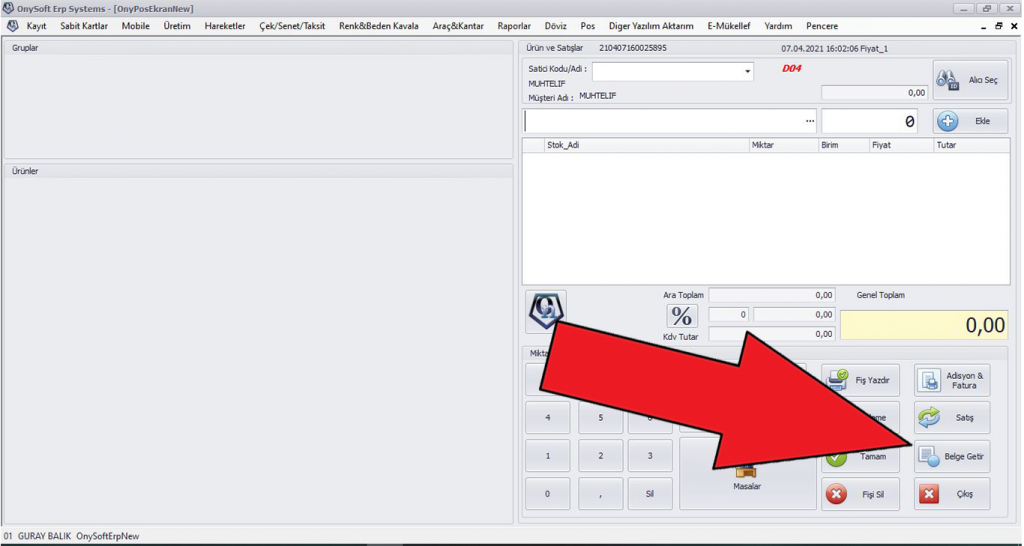Open the Üretim menu
Image resolution: width=1024 pixels, height=546 pixels.
click(x=177, y=26)
